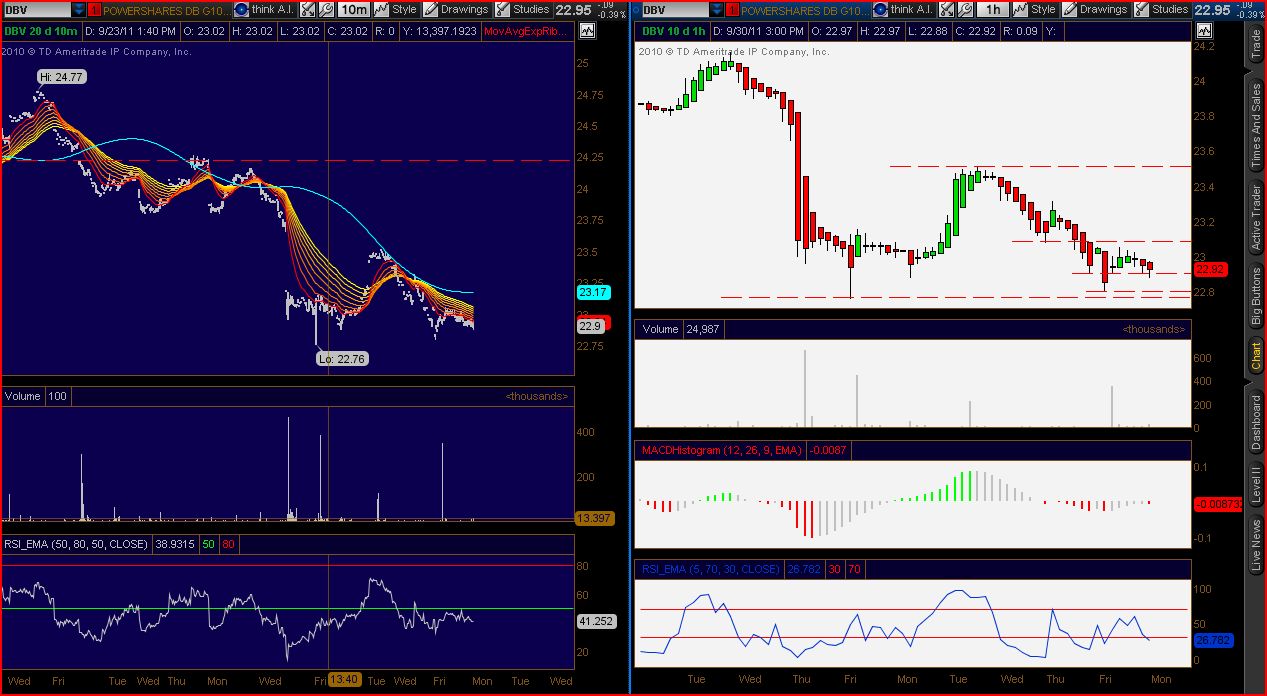Click the Volume label on the 10m chart
This screenshot has width=1267, height=696.
(22, 396)
